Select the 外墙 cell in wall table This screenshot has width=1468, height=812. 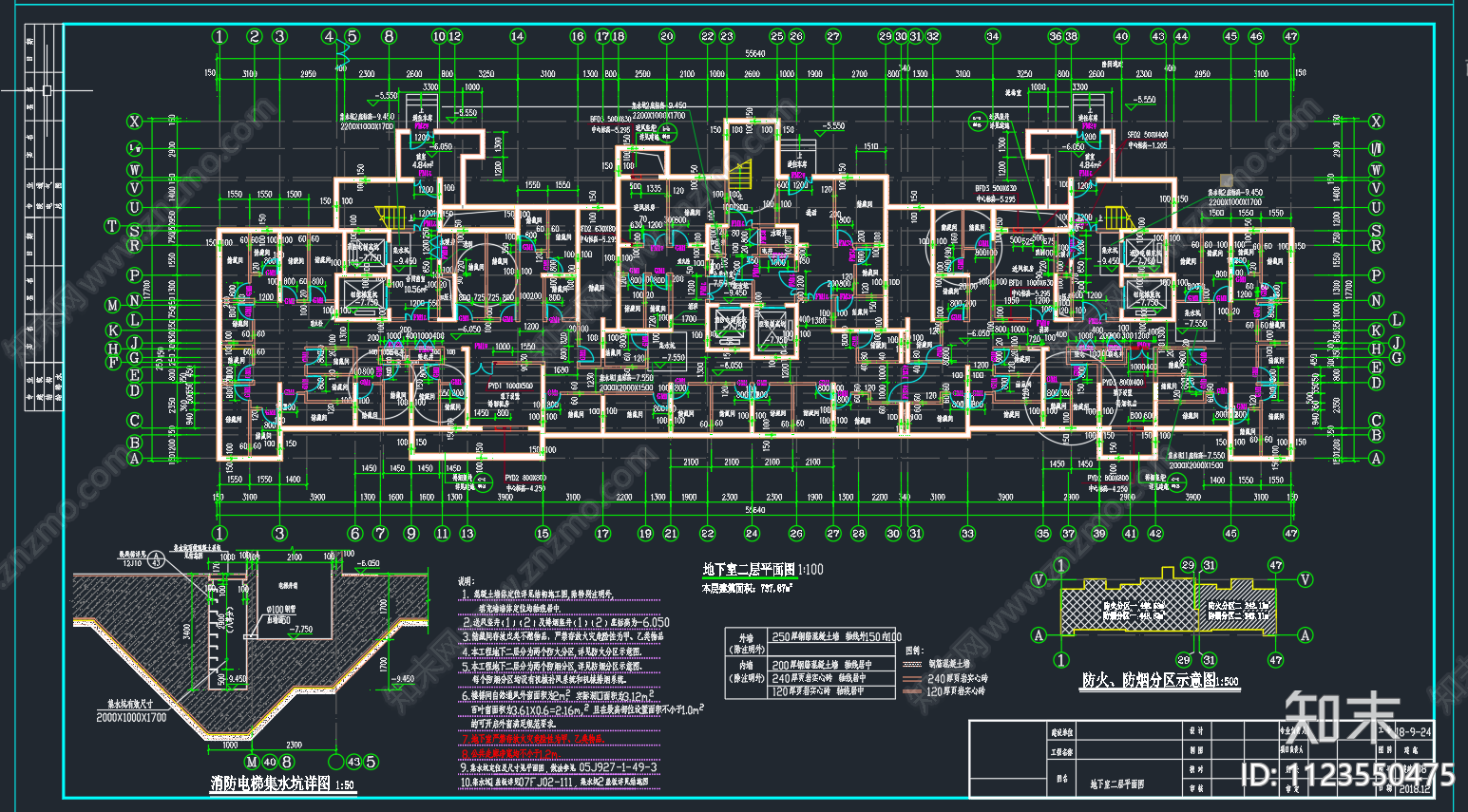[747, 643]
